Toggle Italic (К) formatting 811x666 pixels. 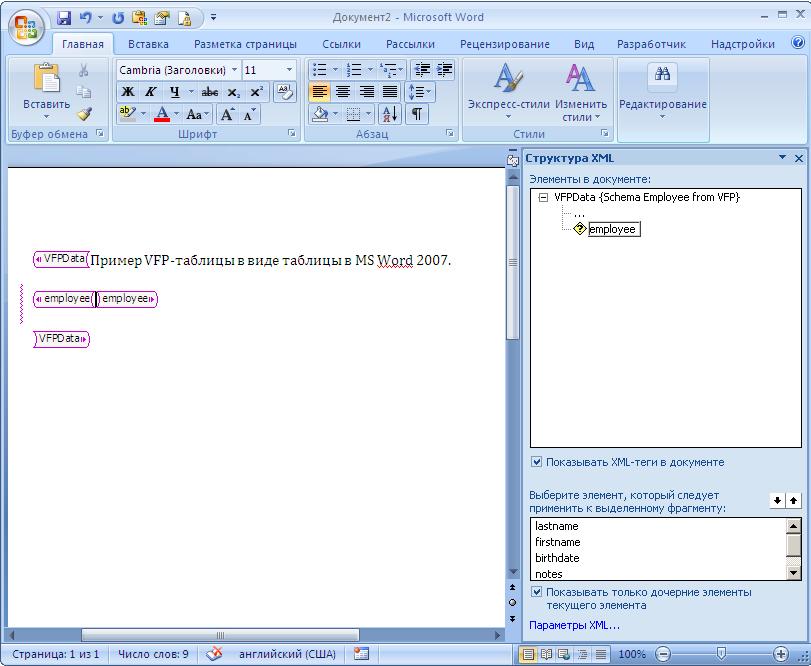point(151,92)
